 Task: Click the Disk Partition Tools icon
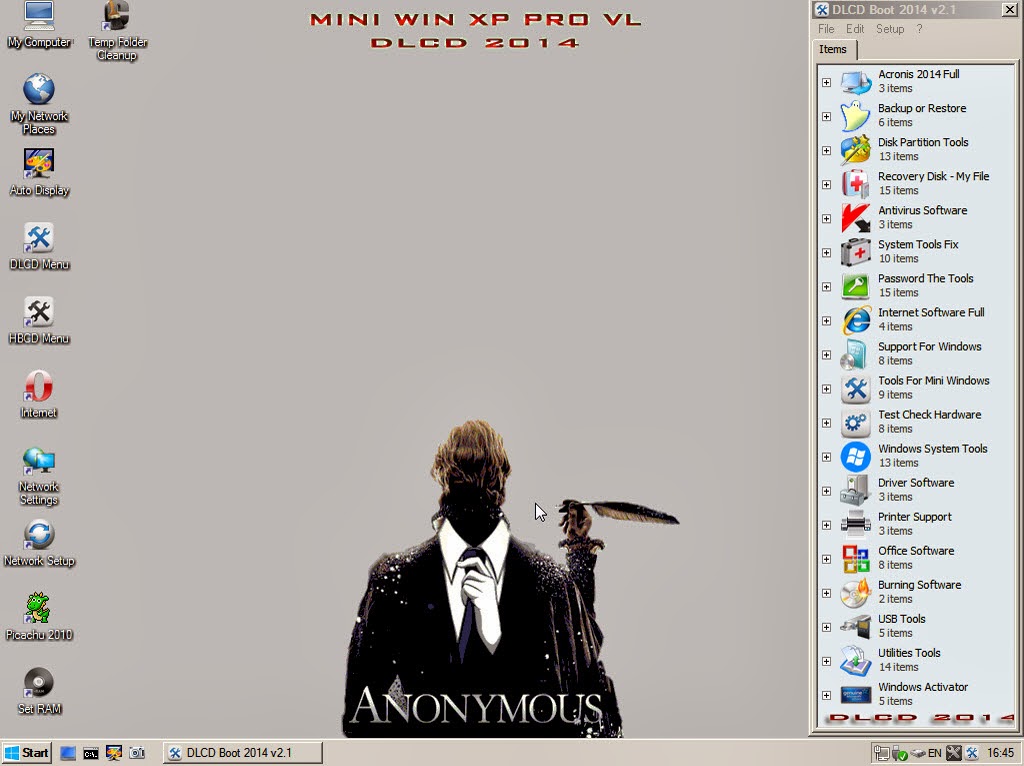point(856,150)
